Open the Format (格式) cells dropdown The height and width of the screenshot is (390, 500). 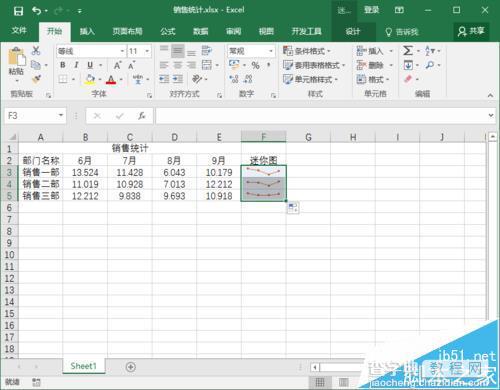click(x=373, y=79)
